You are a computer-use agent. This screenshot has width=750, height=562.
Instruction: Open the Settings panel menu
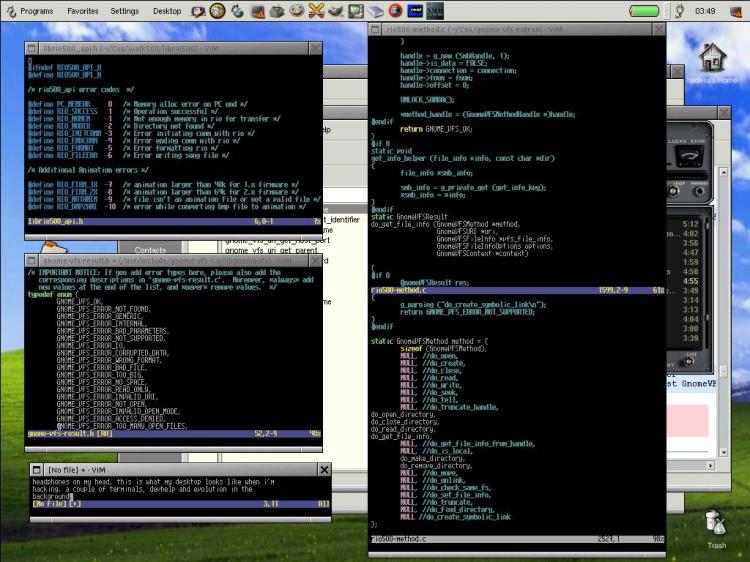pos(124,11)
